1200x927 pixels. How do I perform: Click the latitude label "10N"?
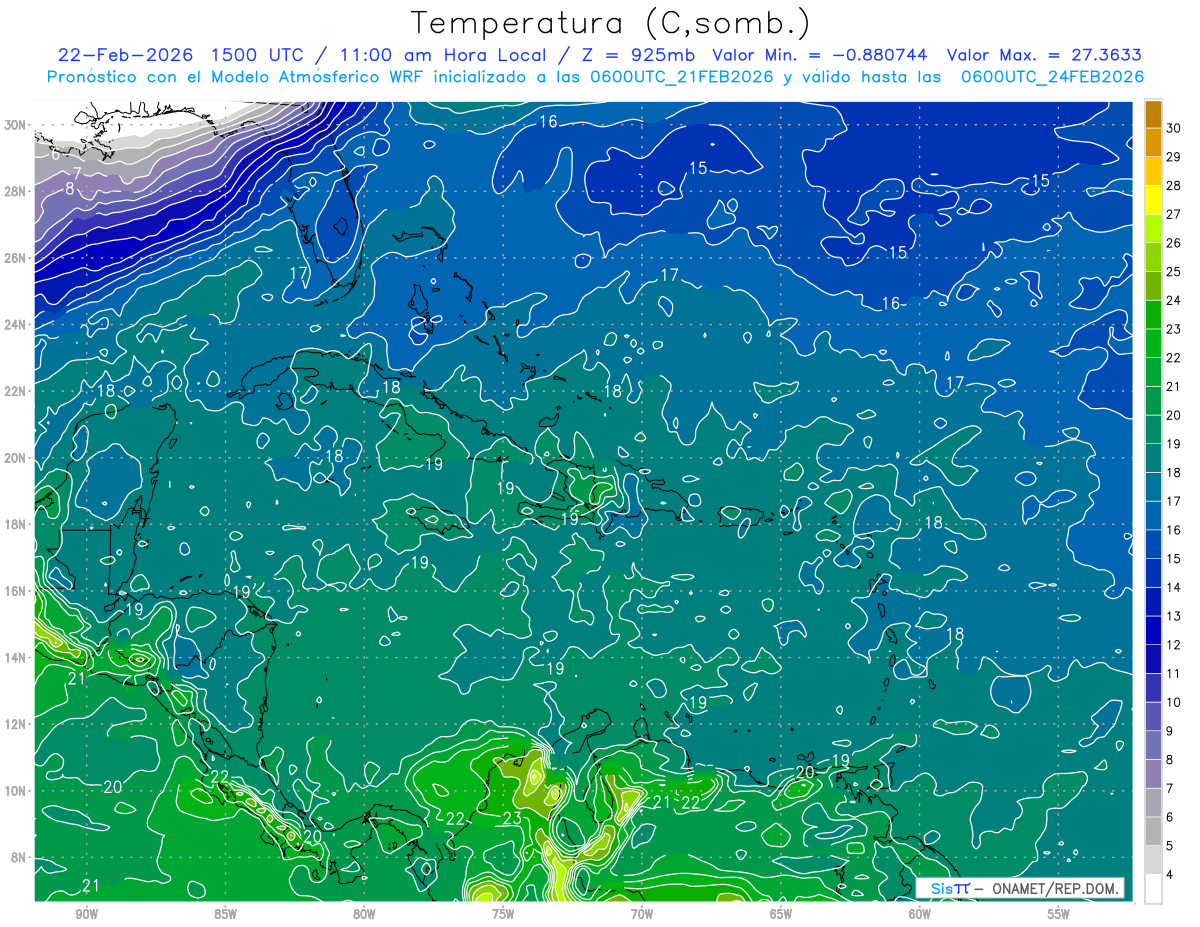point(16,790)
